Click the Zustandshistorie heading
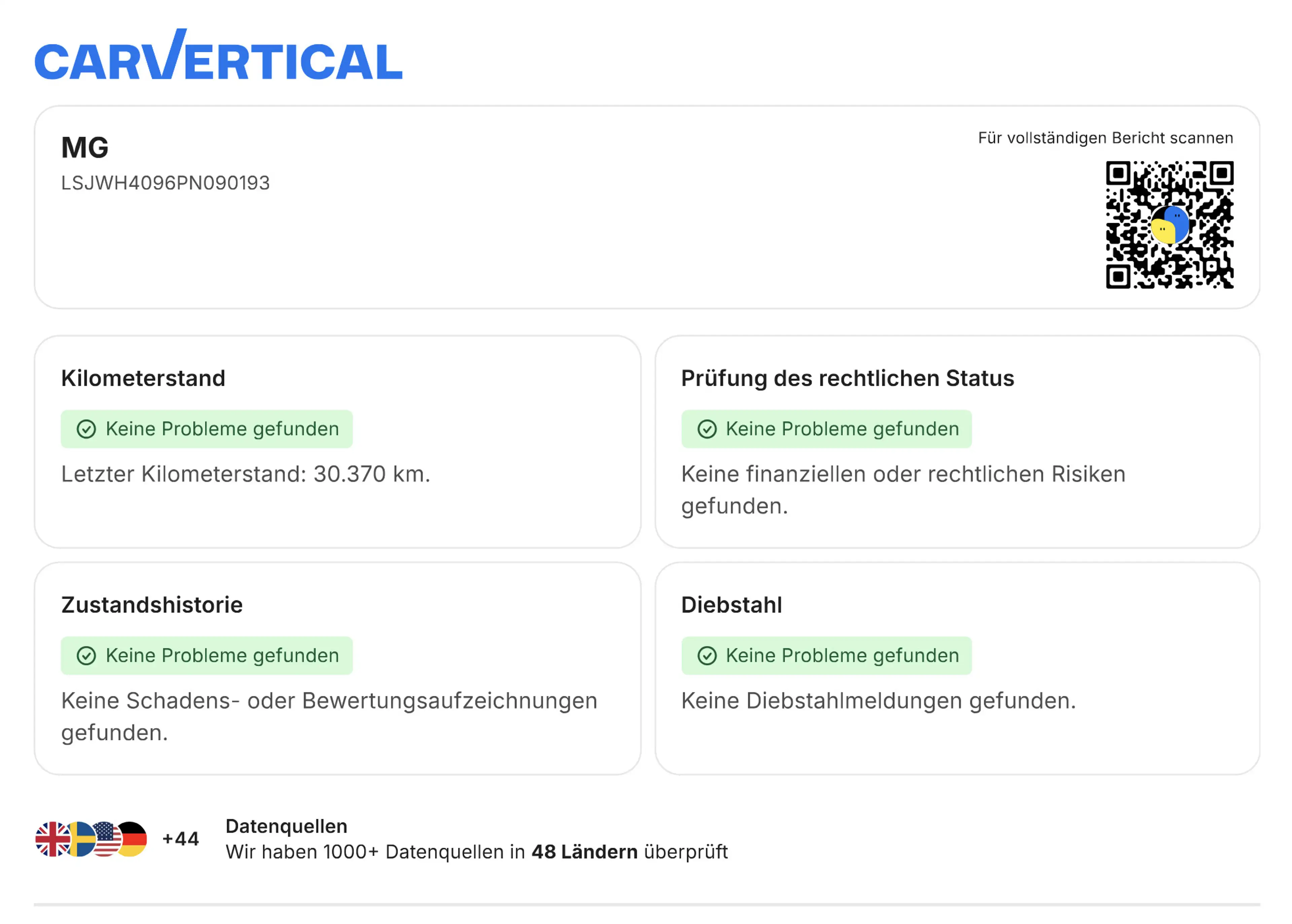The width and height of the screenshot is (1292, 924). point(152,605)
